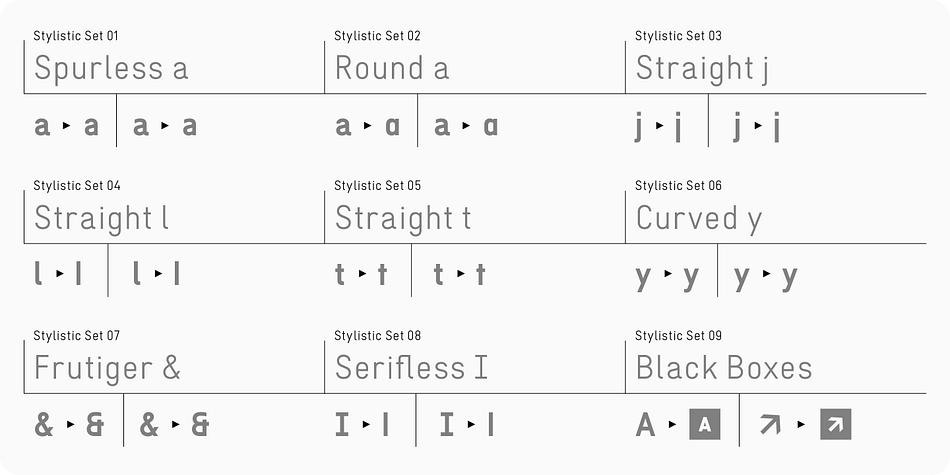Click the Frutiger ampersand in bold sample

[95, 425]
